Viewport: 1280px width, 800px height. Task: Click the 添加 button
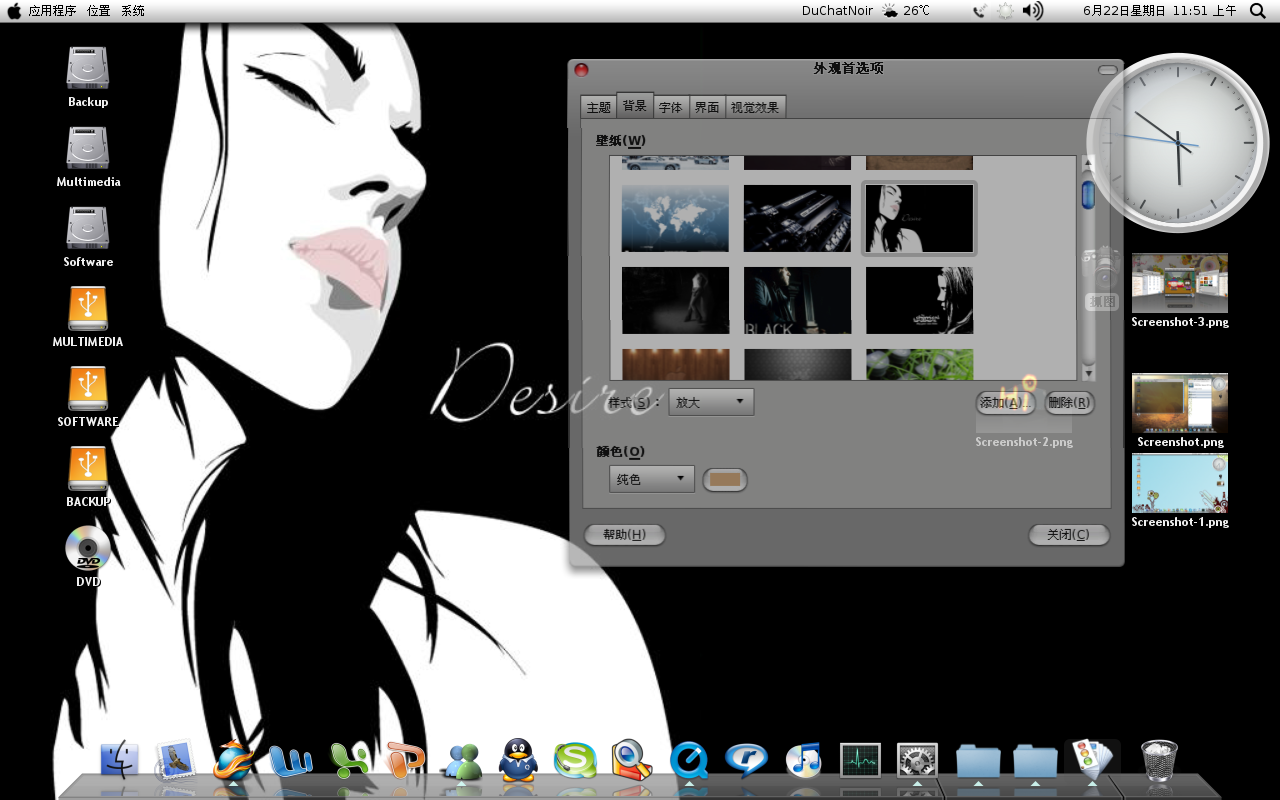click(x=1005, y=403)
